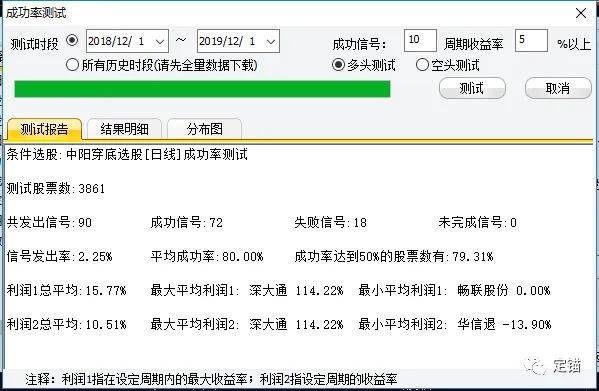
Task: Select the 信号发出率:2.25% text
Action: pos(60,256)
